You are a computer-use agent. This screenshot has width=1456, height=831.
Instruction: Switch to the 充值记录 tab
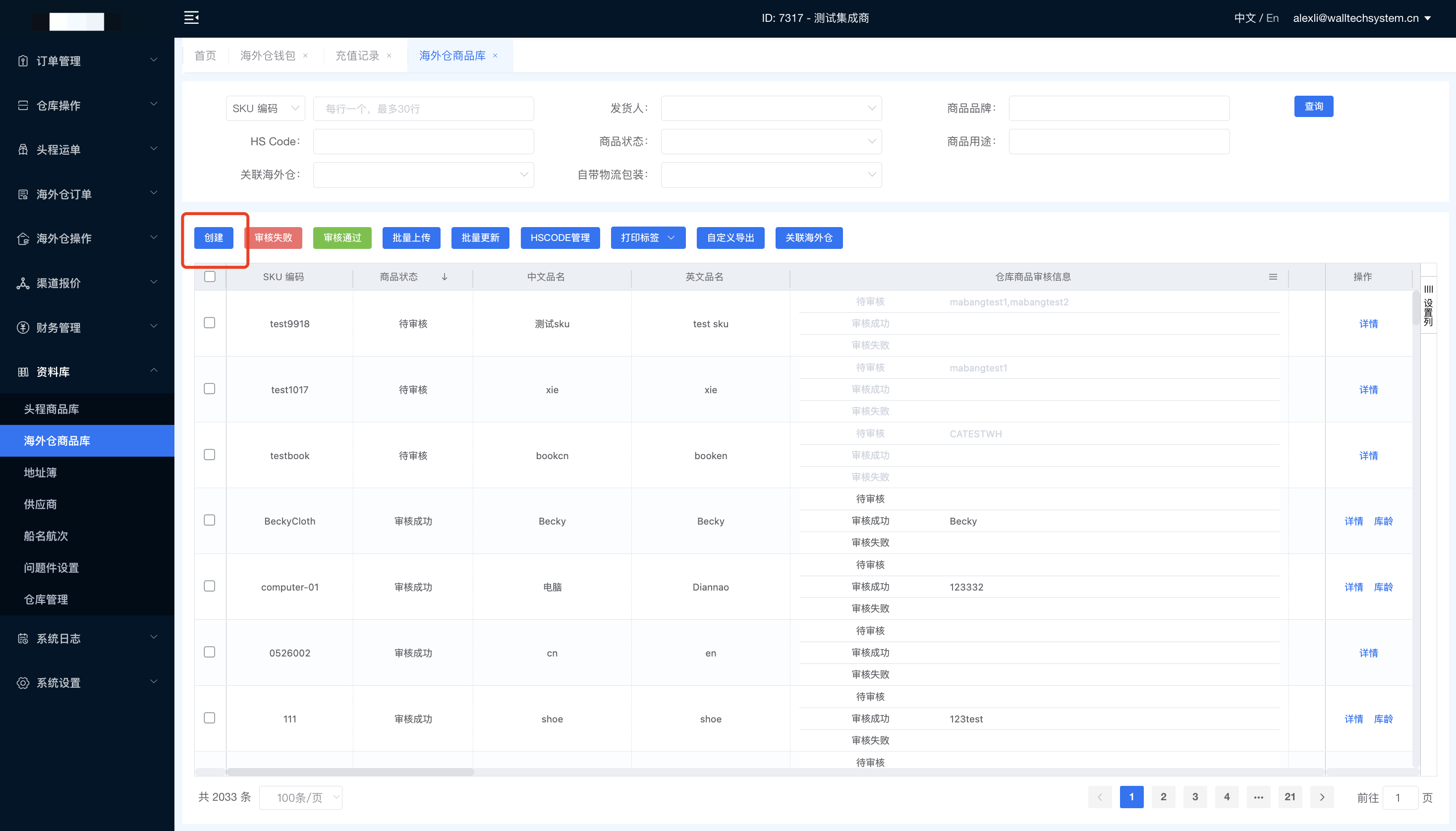(x=357, y=56)
